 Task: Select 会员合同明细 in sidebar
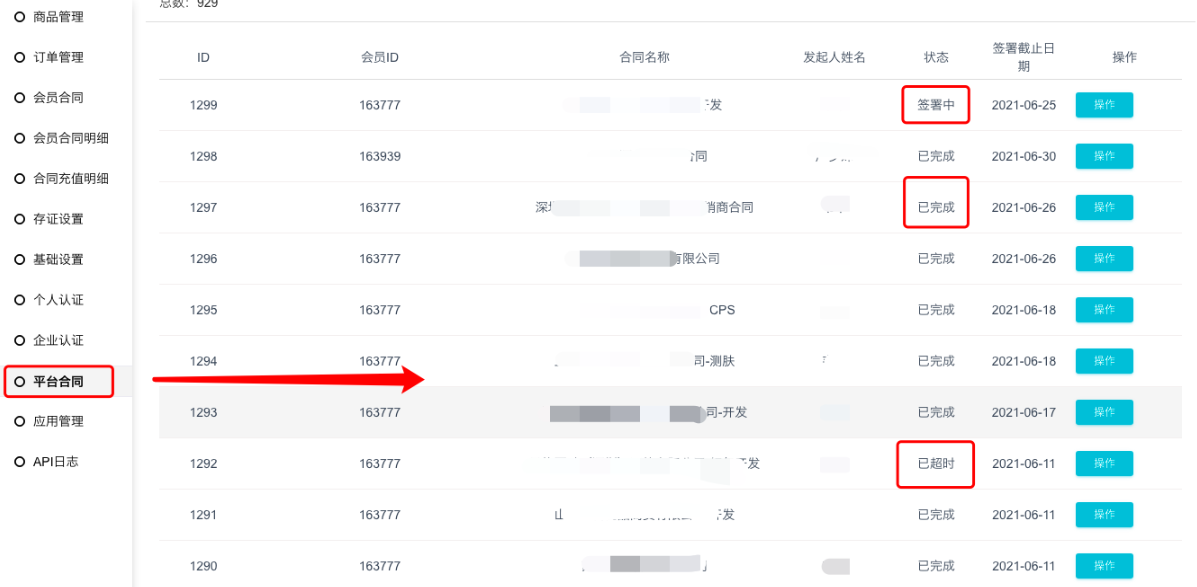70,138
